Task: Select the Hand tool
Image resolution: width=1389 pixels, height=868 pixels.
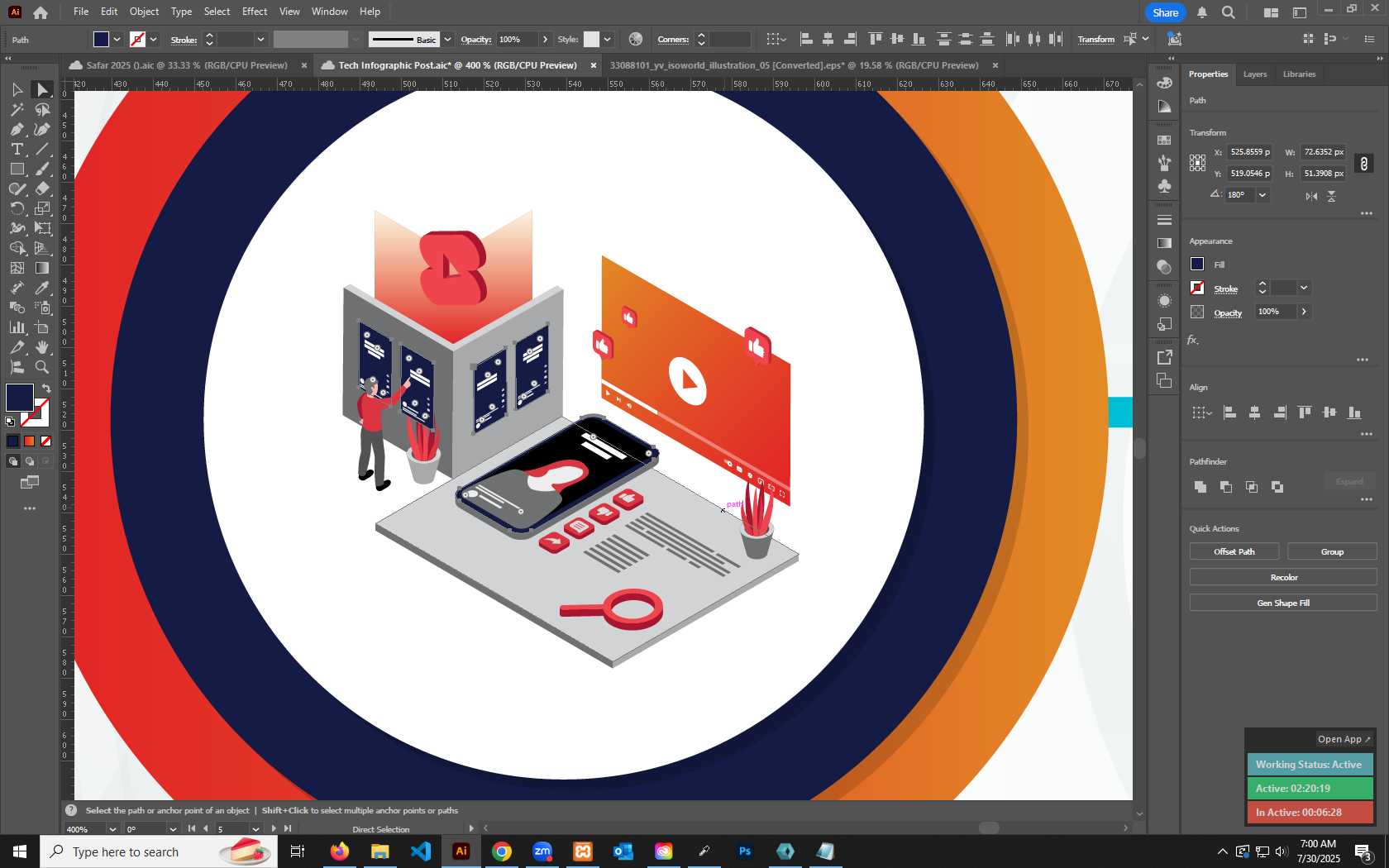Action: click(x=42, y=347)
